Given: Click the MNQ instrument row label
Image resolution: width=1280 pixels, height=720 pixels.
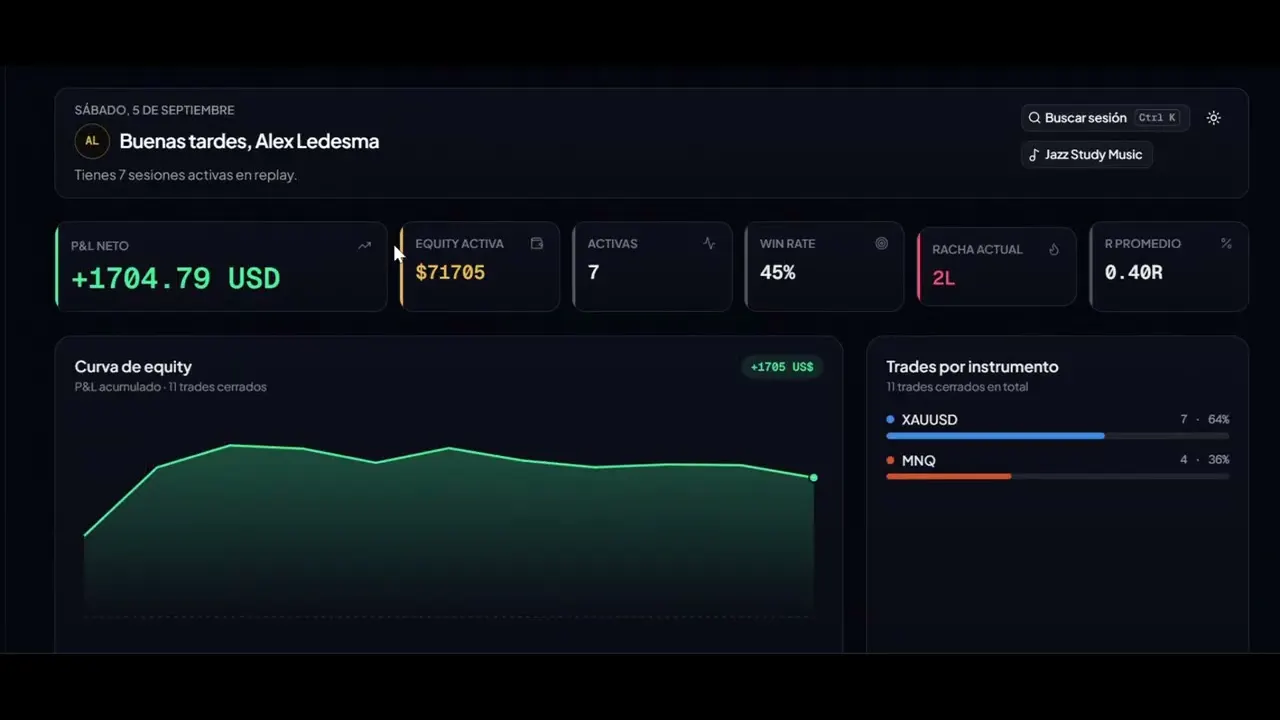Looking at the screenshot, I should coord(918,461).
